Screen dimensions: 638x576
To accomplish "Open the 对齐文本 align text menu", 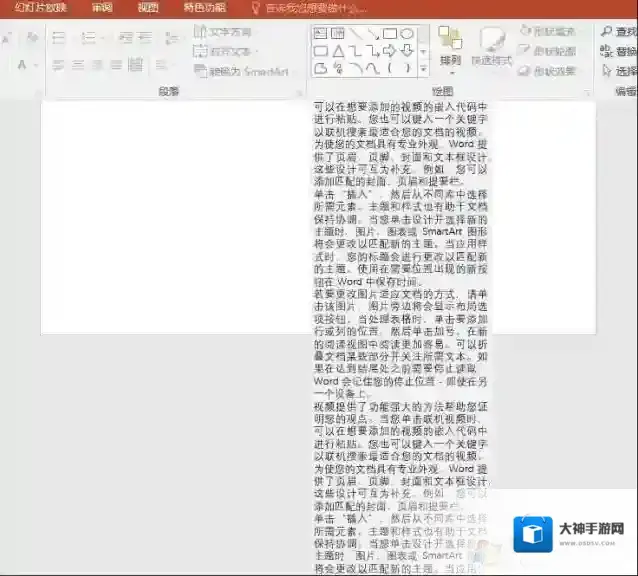I will tap(226, 51).
